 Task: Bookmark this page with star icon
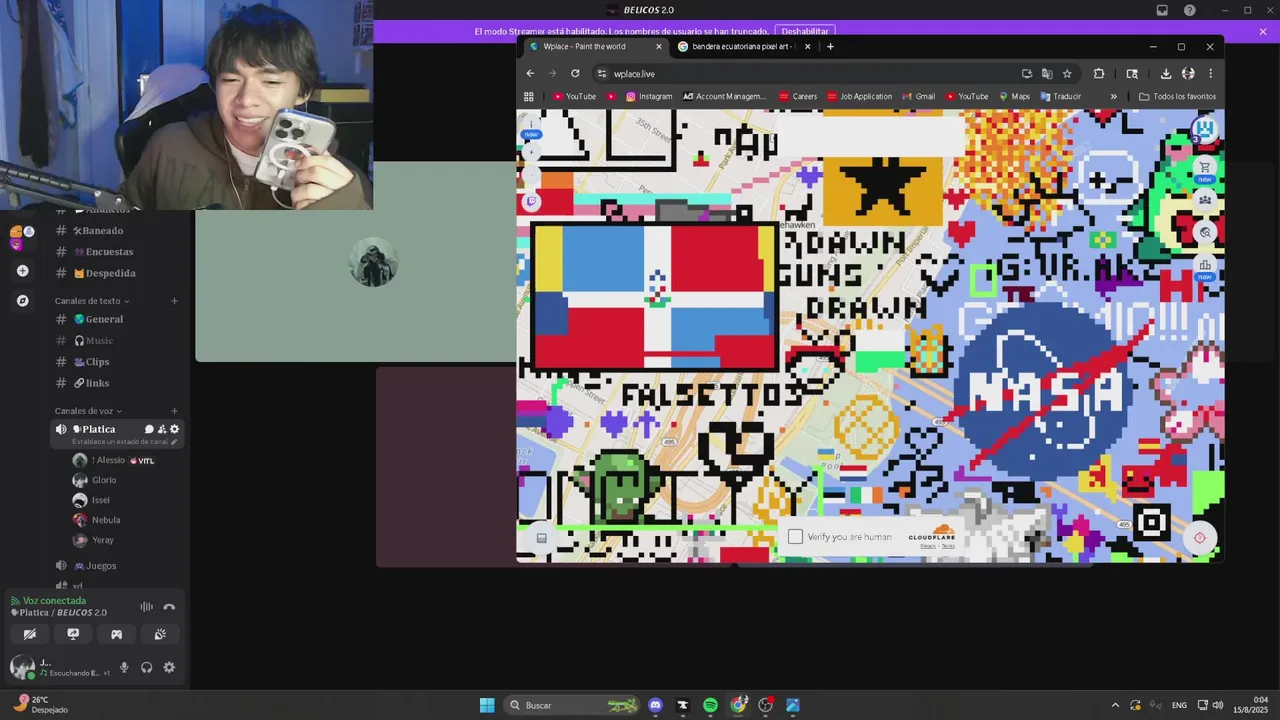coord(1067,73)
